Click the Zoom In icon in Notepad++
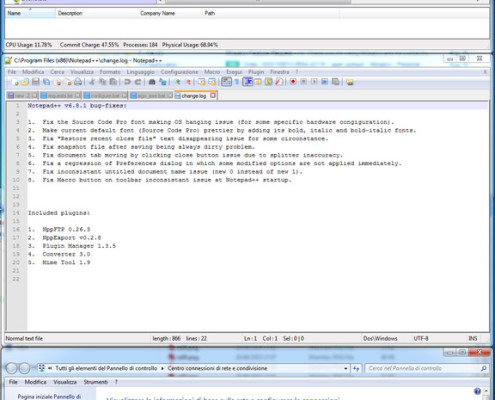The image size is (495, 400). [177, 82]
